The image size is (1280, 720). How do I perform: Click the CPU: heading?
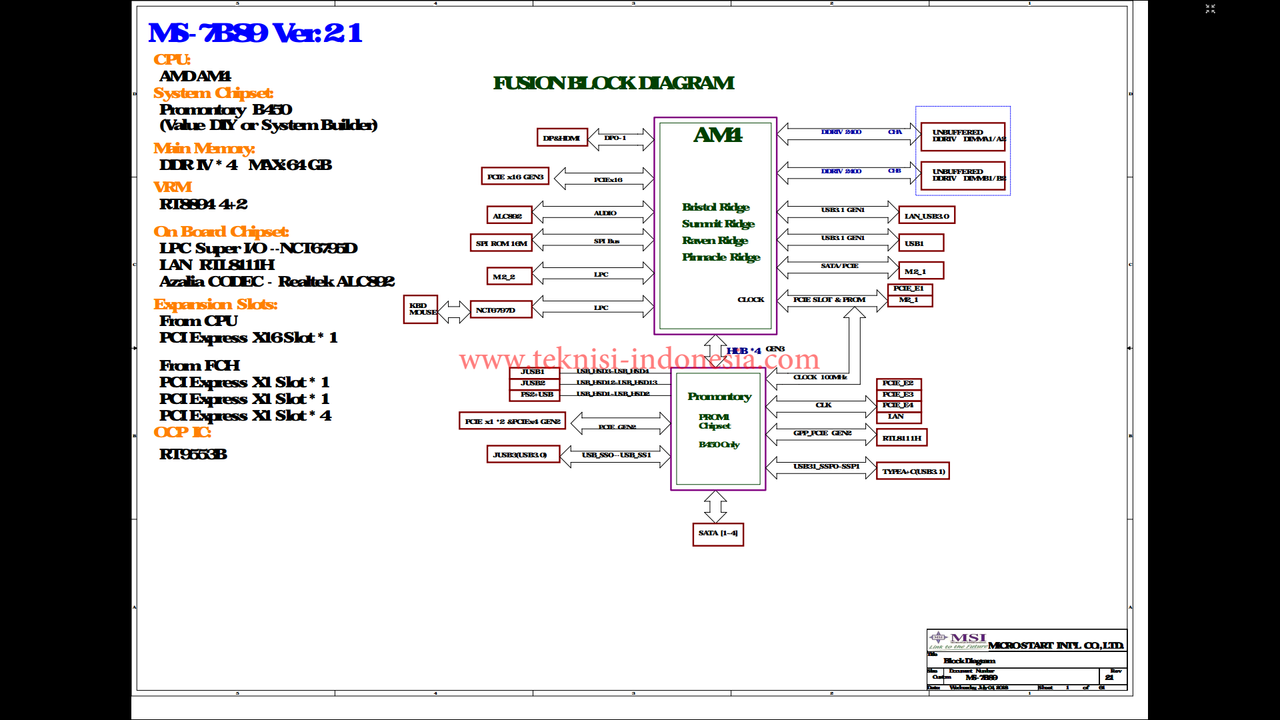click(172, 60)
